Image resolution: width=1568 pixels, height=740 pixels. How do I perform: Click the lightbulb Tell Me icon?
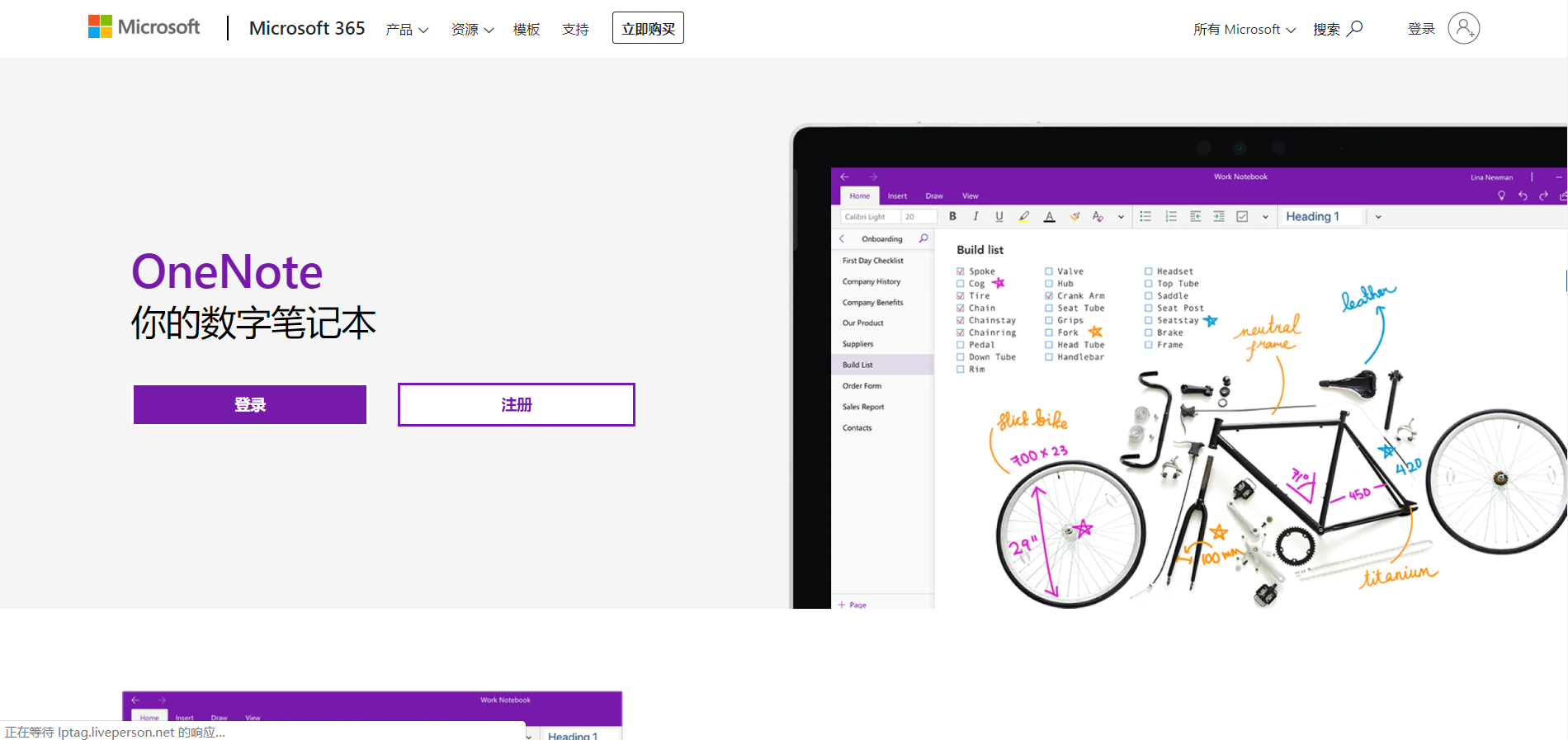[x=1501, y=196]
